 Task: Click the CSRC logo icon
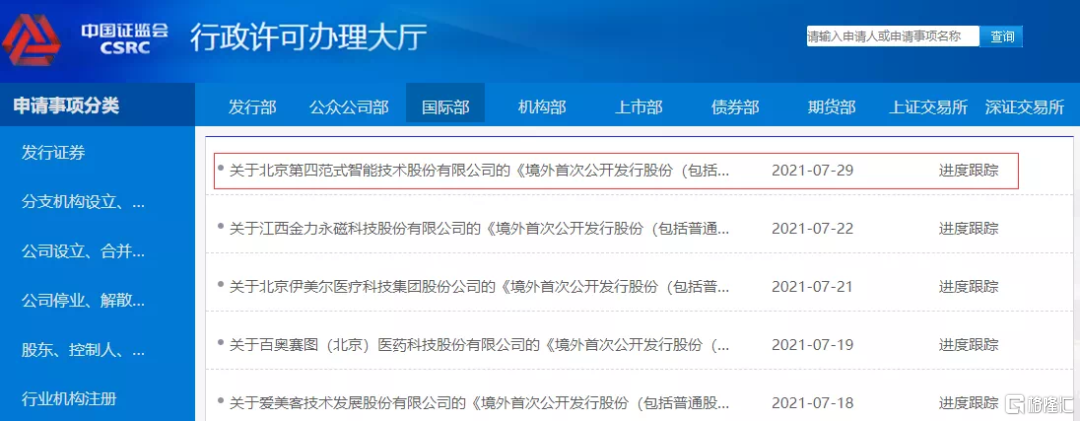point(32,38)
